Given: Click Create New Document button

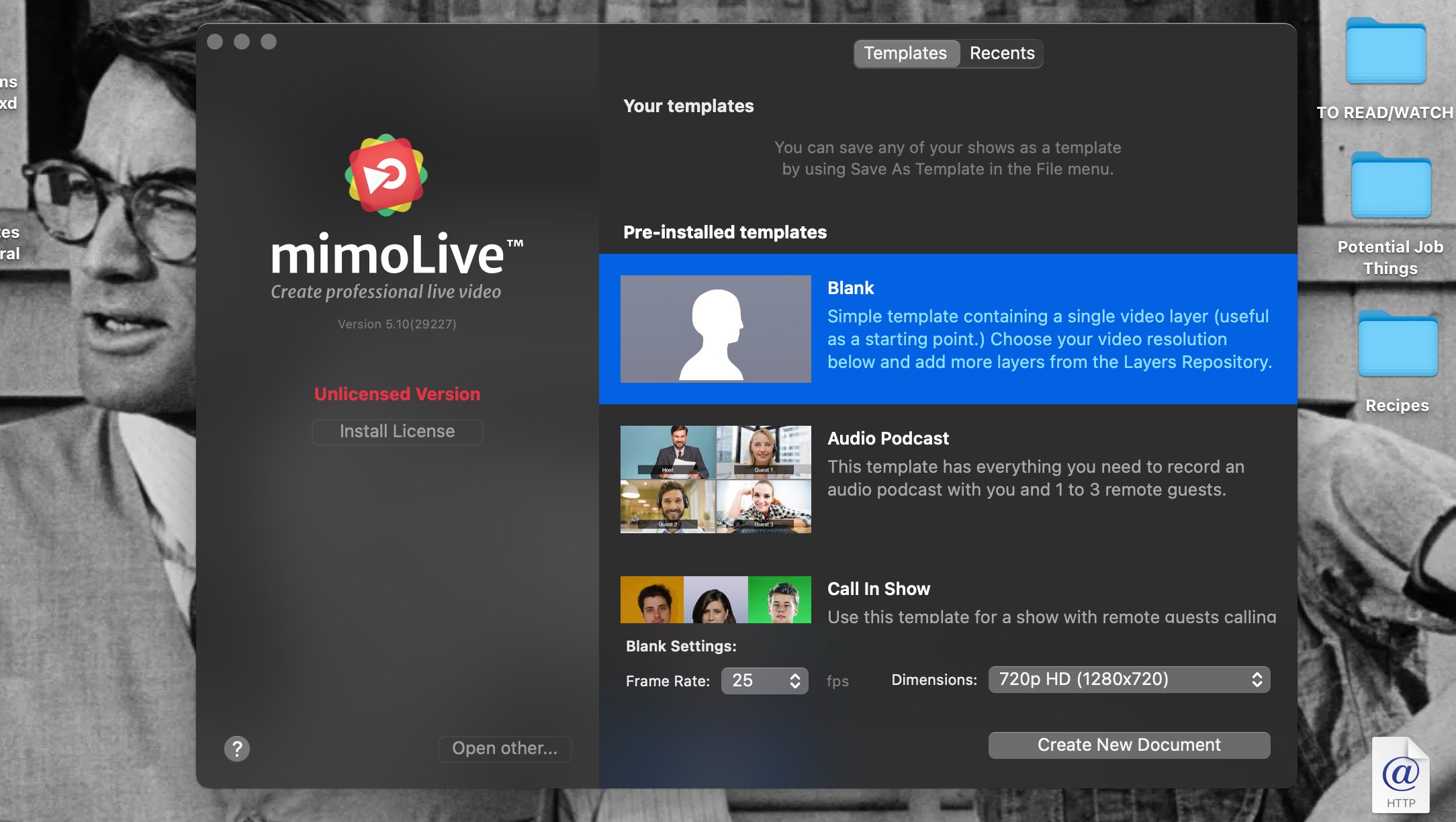Looking at the screenshot, I should (1128, 745).
